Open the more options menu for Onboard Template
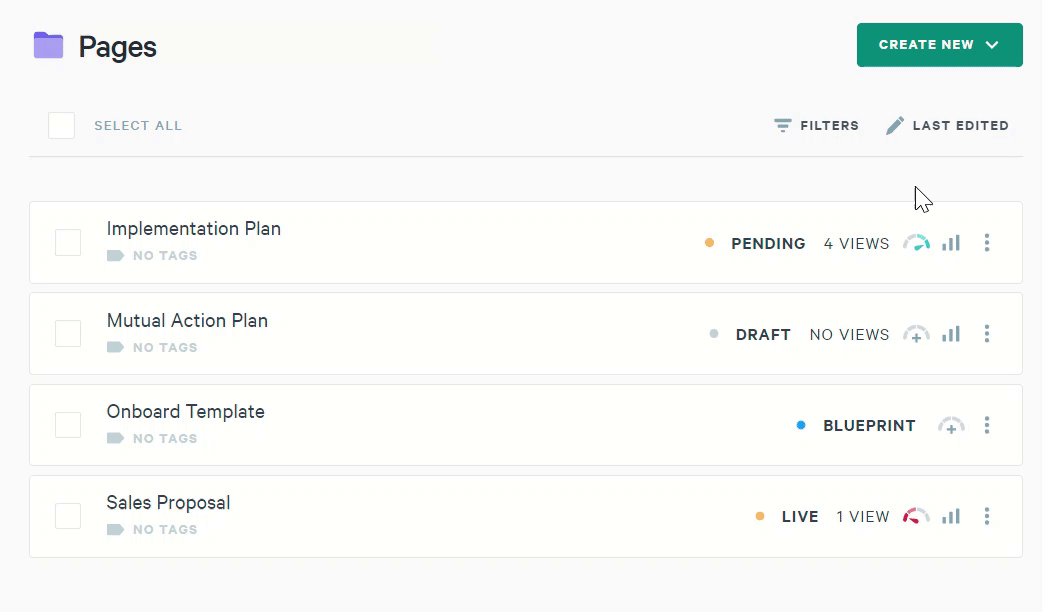 pyautogui.click(x=987, y=426)
